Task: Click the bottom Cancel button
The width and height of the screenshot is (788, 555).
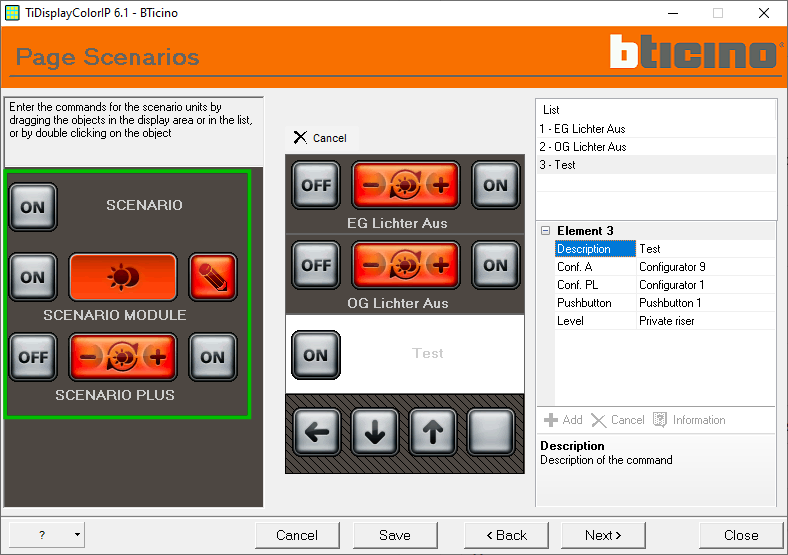Action: point(297,535)
